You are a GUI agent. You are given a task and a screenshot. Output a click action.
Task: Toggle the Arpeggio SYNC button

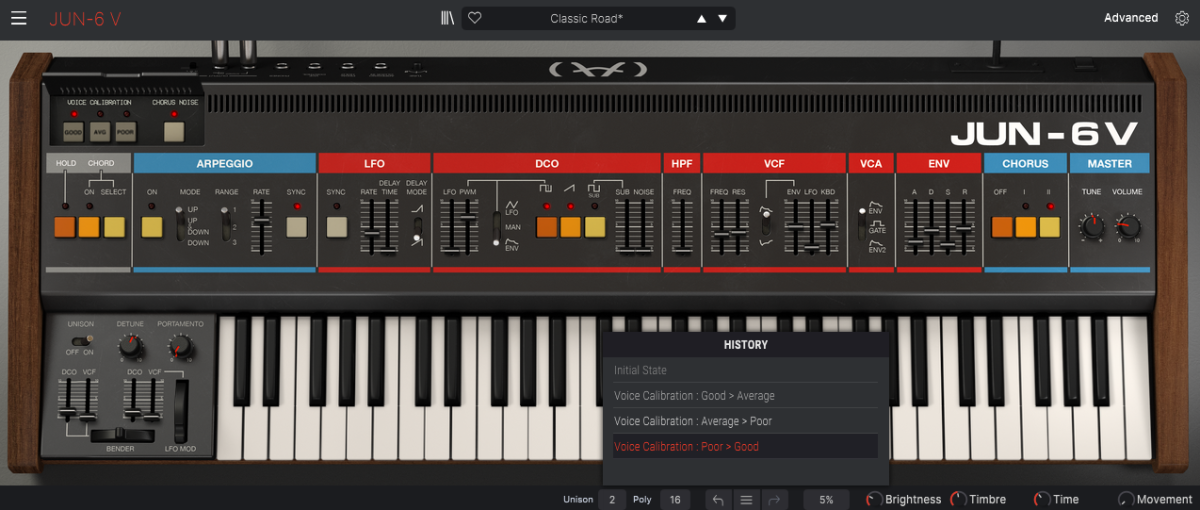click(x=296, y=227)
